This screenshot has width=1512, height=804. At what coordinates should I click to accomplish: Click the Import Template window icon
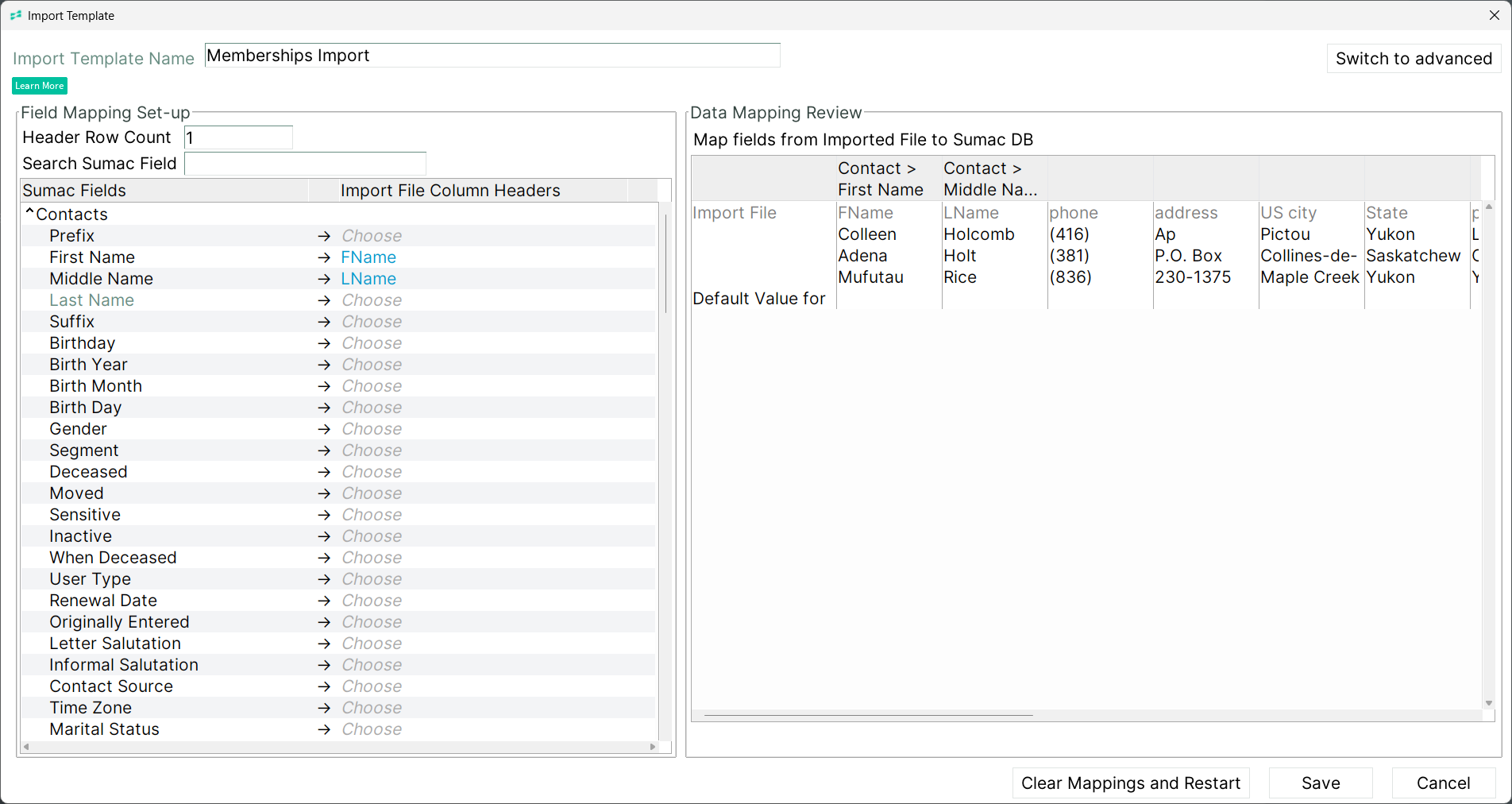(16, 15)
